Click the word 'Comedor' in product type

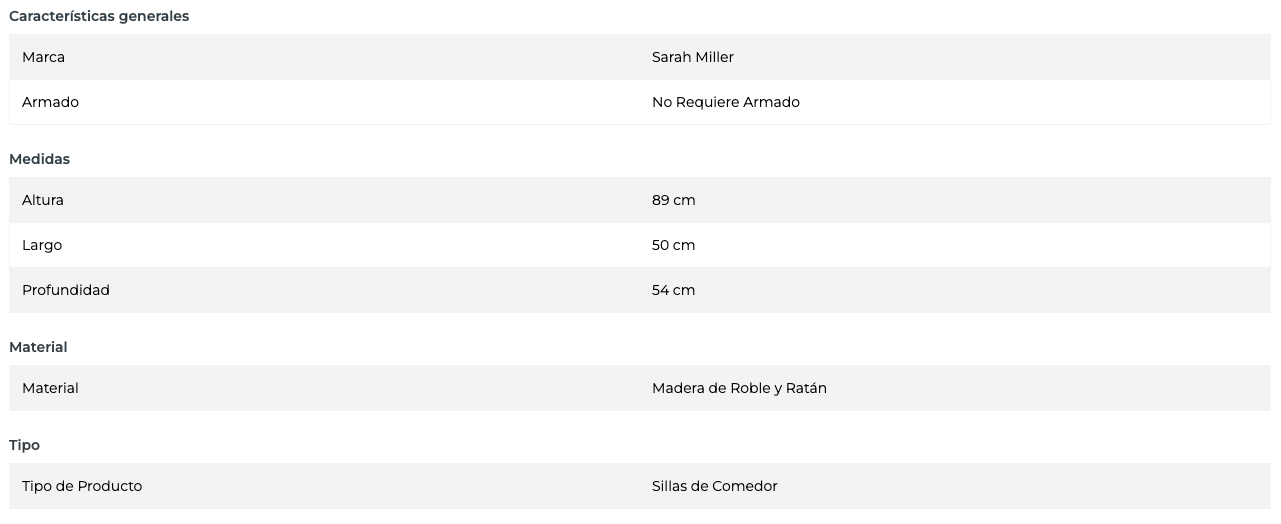pyautogui.click(x=744, y=486)
